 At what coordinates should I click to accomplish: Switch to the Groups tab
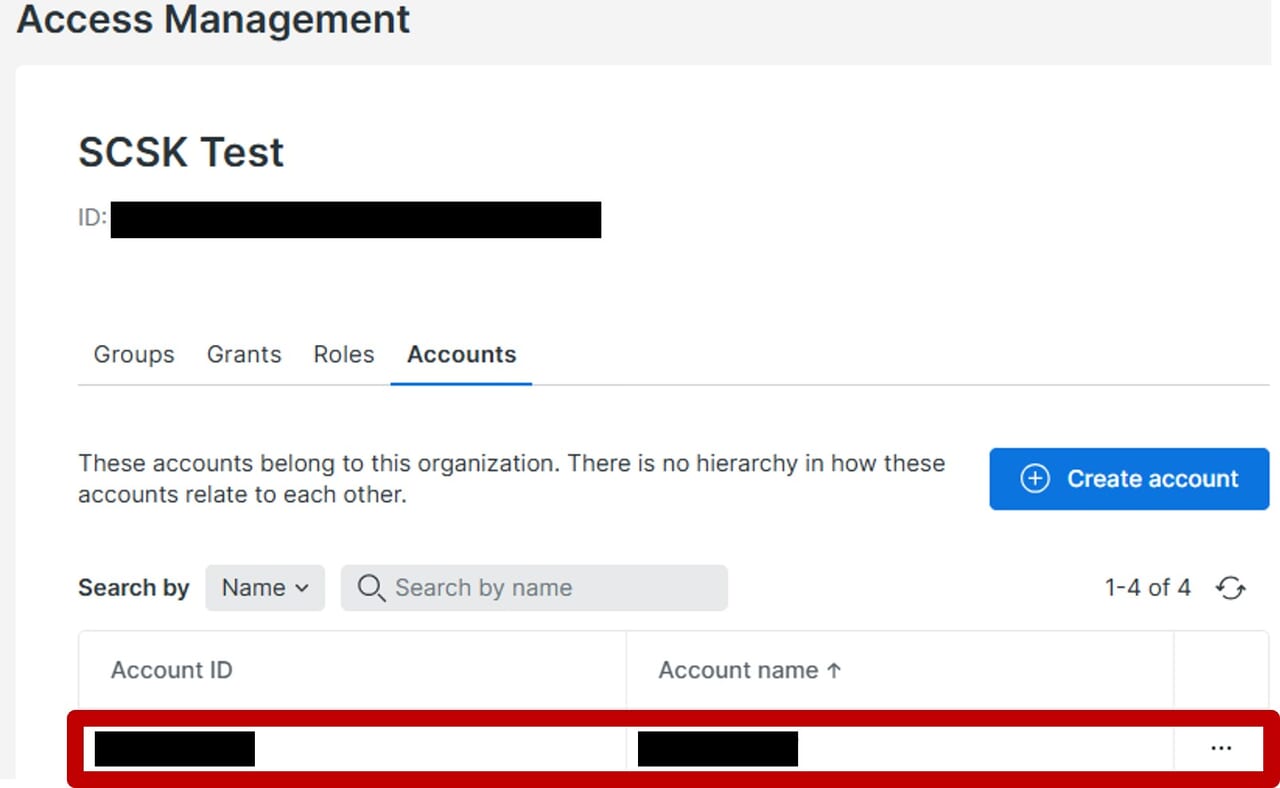point(134,355)
